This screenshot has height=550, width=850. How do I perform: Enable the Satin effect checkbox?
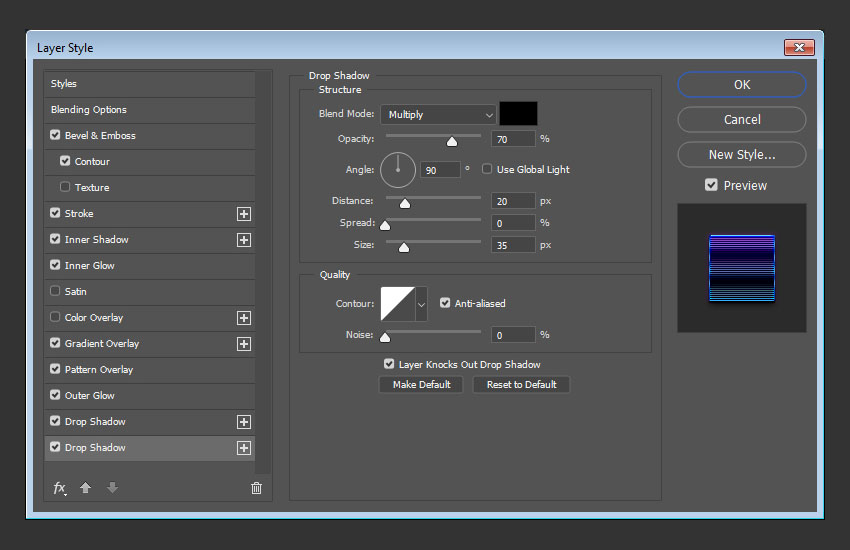point(55,291)
